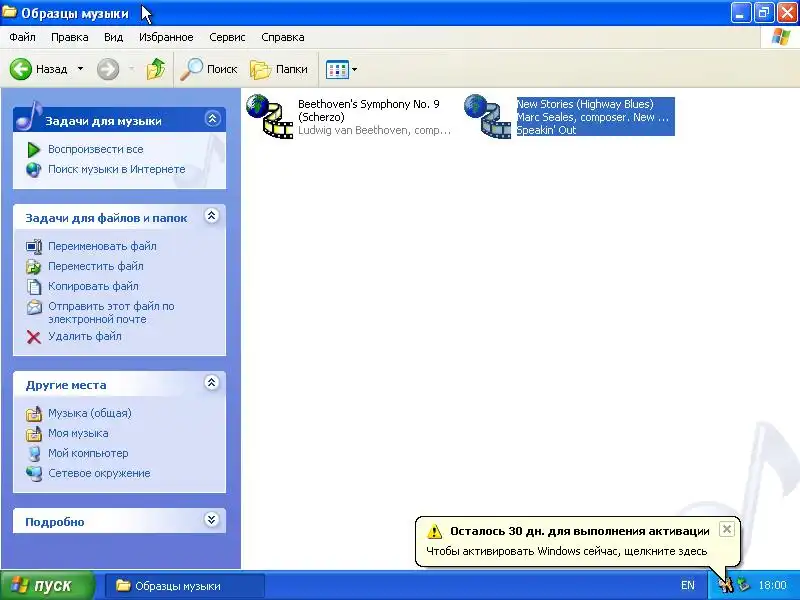Open the Search (Поиск) toolbar button

click(x=209, y=69)
